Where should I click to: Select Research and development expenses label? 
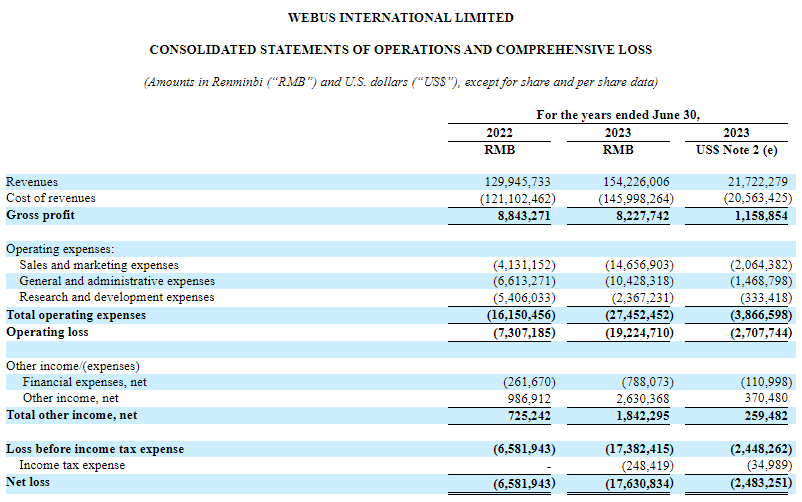click(x=117, y=298)
